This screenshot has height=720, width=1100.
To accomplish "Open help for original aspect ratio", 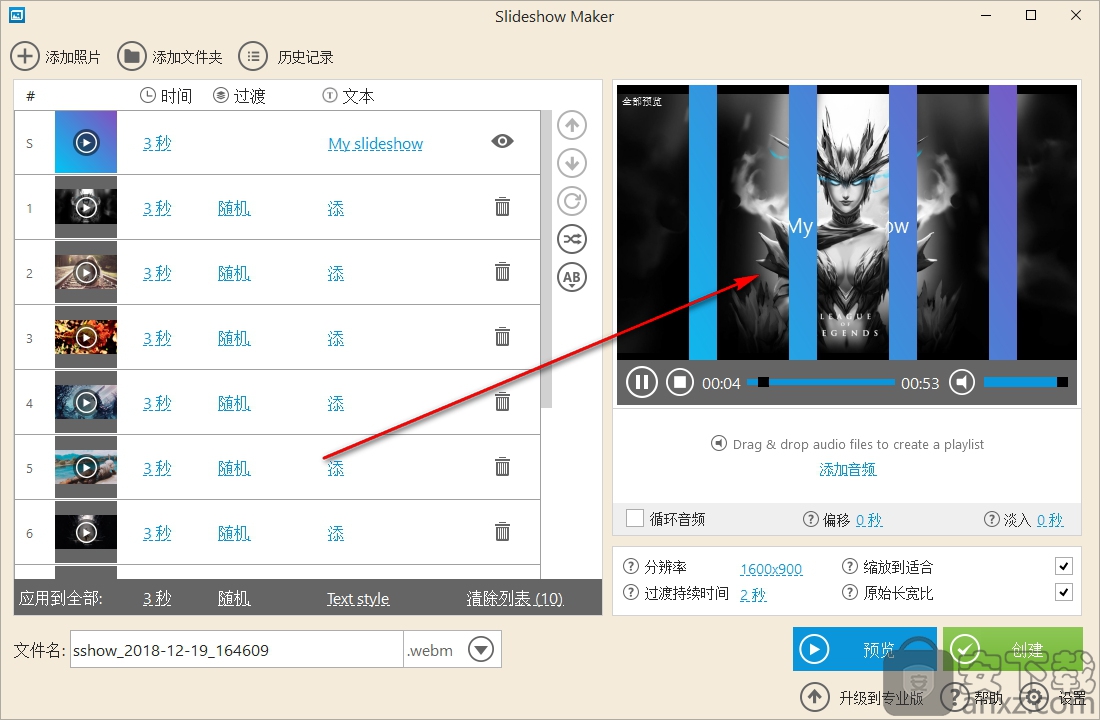I will point(850,593).
